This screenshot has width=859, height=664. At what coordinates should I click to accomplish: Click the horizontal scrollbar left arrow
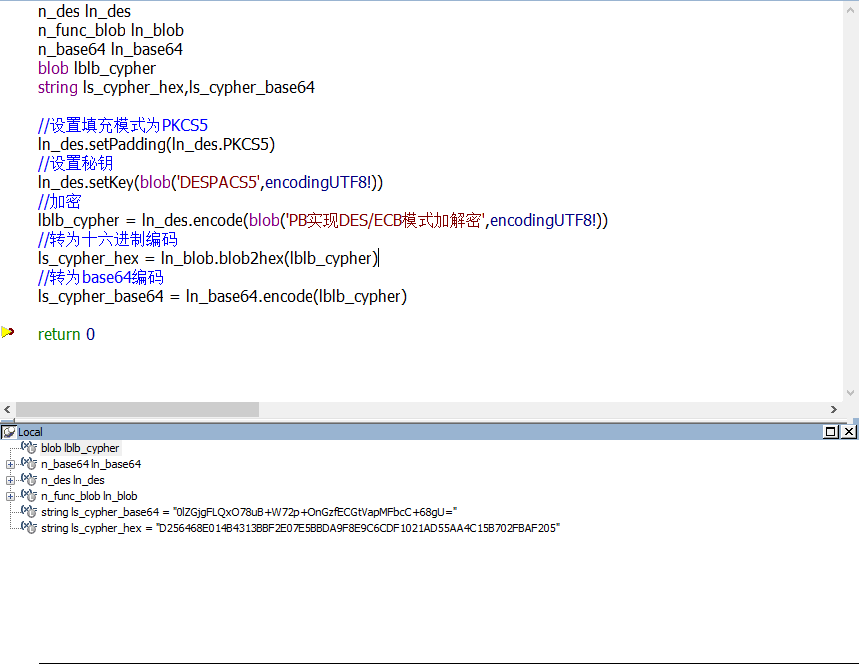(7, 409)
